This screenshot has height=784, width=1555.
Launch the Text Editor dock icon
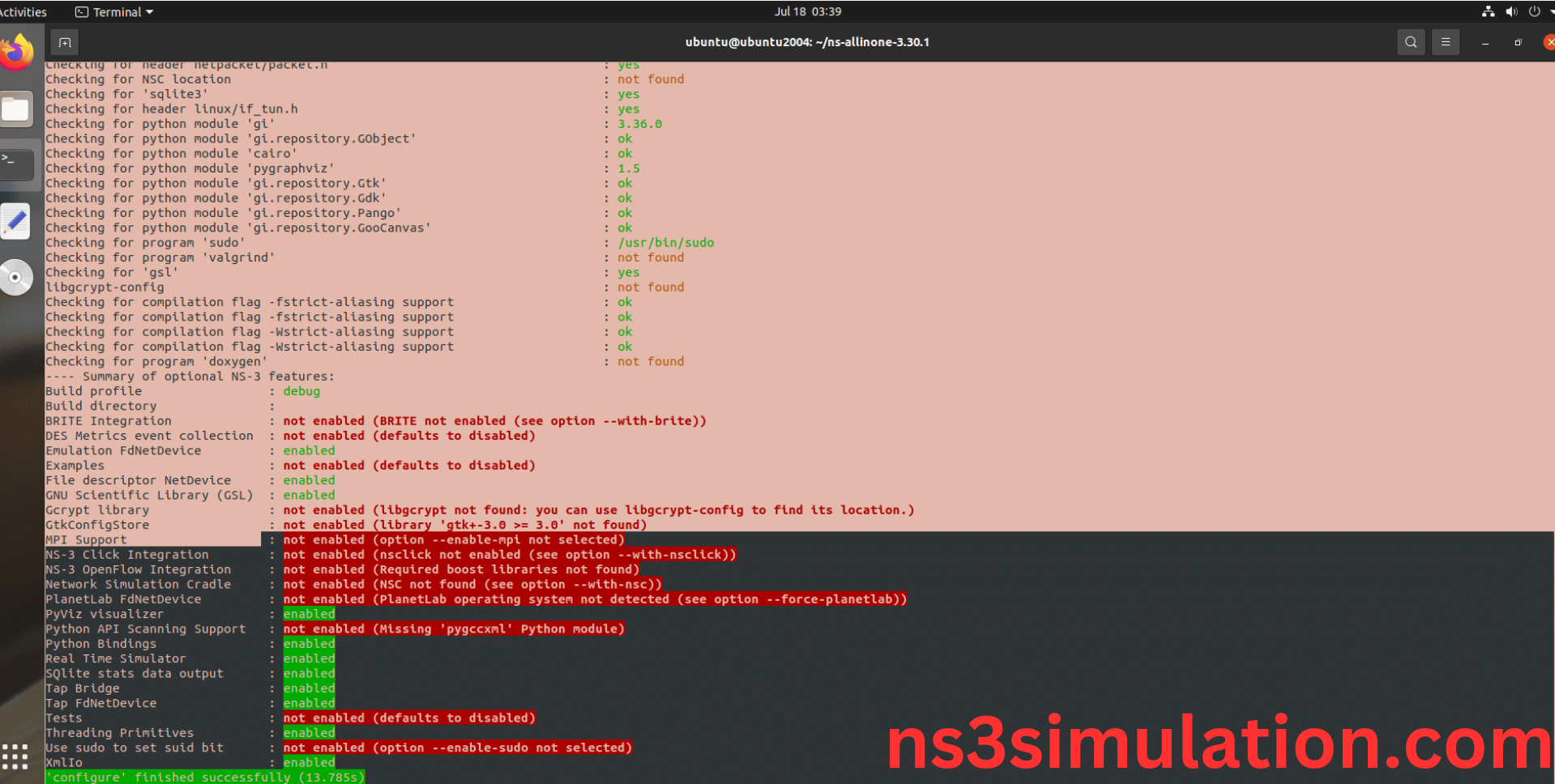click(16, 221)
